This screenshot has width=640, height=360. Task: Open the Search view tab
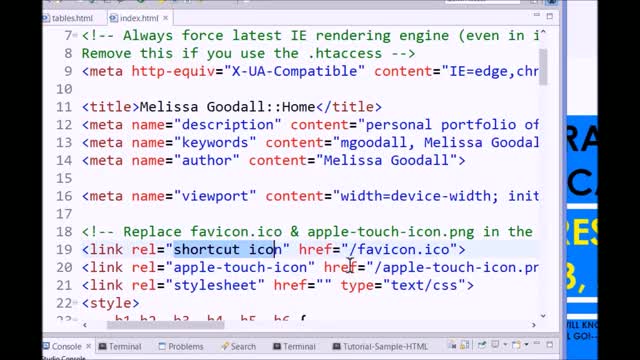point(238,347)
